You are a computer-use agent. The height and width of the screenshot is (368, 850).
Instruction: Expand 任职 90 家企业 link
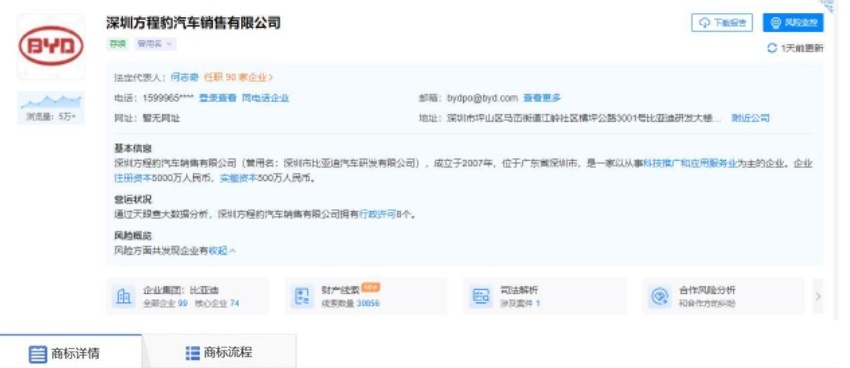pos(239,78)
